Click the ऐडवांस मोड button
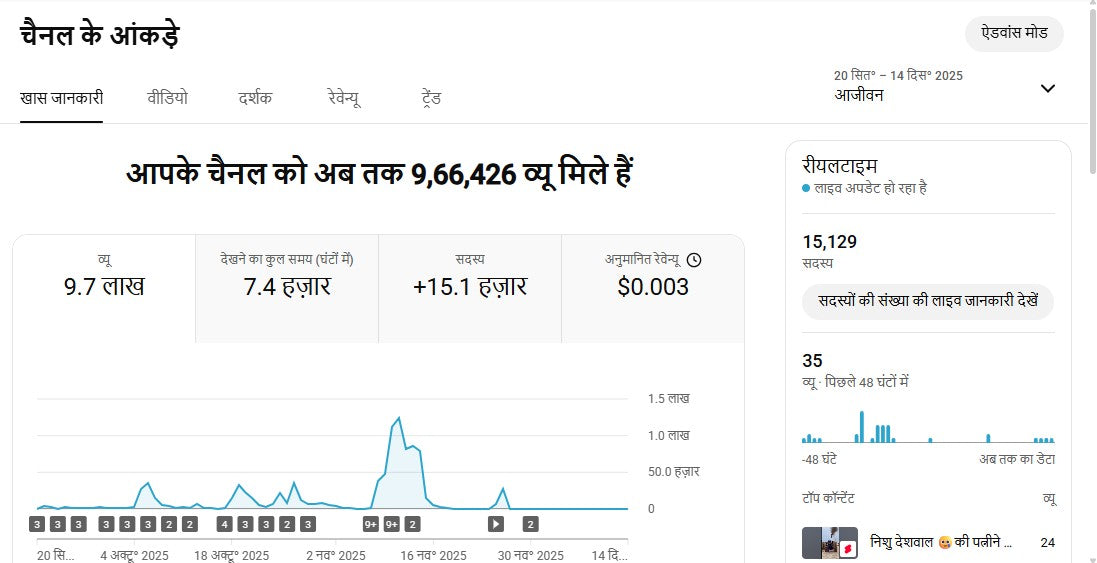Viewport: 1097px width, 563px height. pos(1014,33)
